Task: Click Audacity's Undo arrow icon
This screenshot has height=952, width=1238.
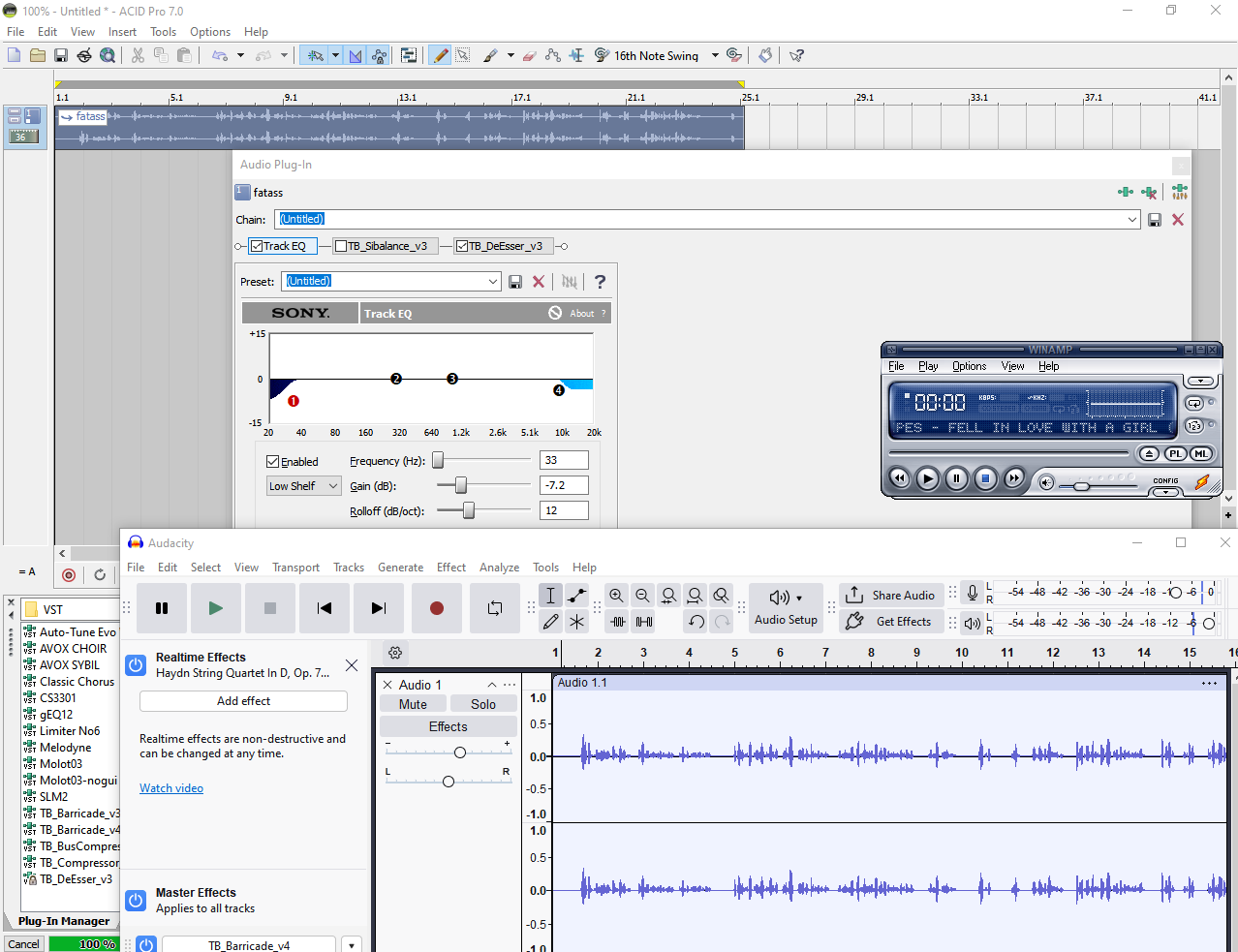Action: coord(696,622)
